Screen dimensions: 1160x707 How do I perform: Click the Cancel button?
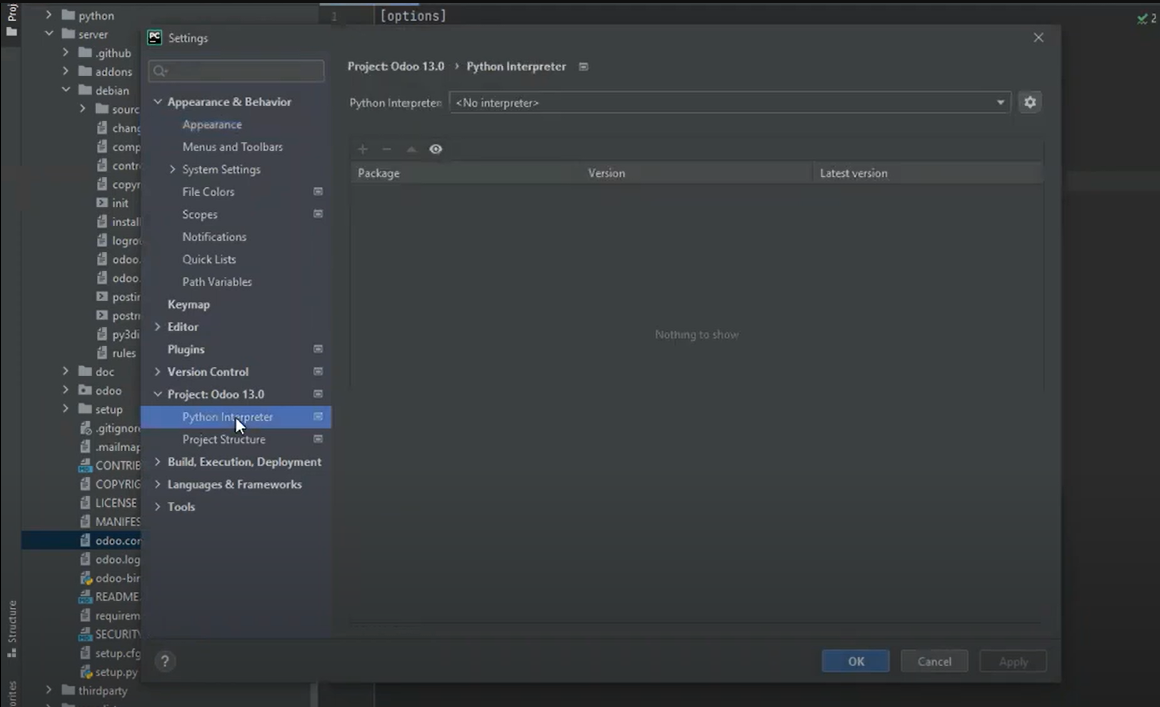coord(934,661)
